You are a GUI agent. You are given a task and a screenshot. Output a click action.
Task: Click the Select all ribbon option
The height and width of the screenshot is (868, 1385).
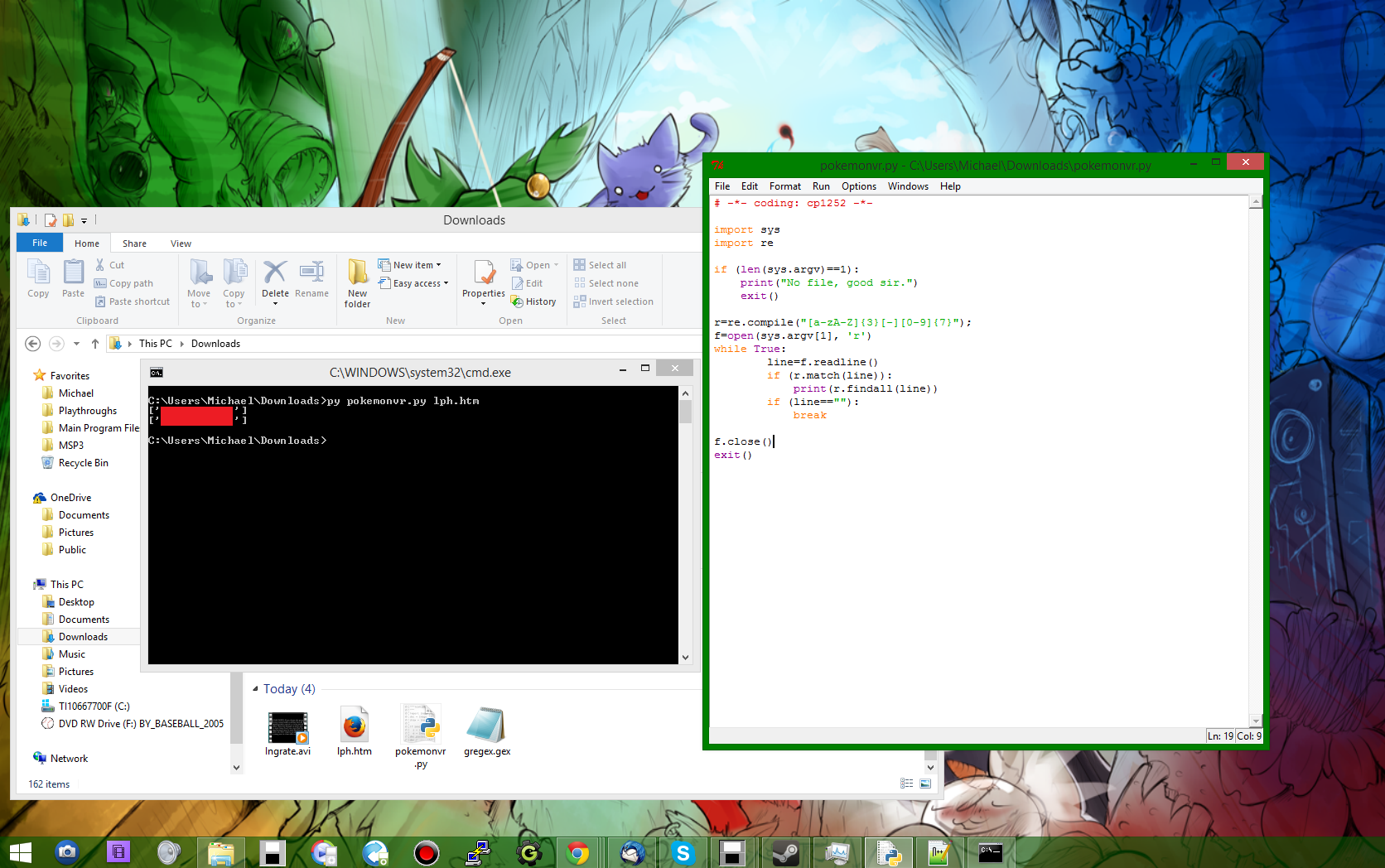click(x=600, y=265)
